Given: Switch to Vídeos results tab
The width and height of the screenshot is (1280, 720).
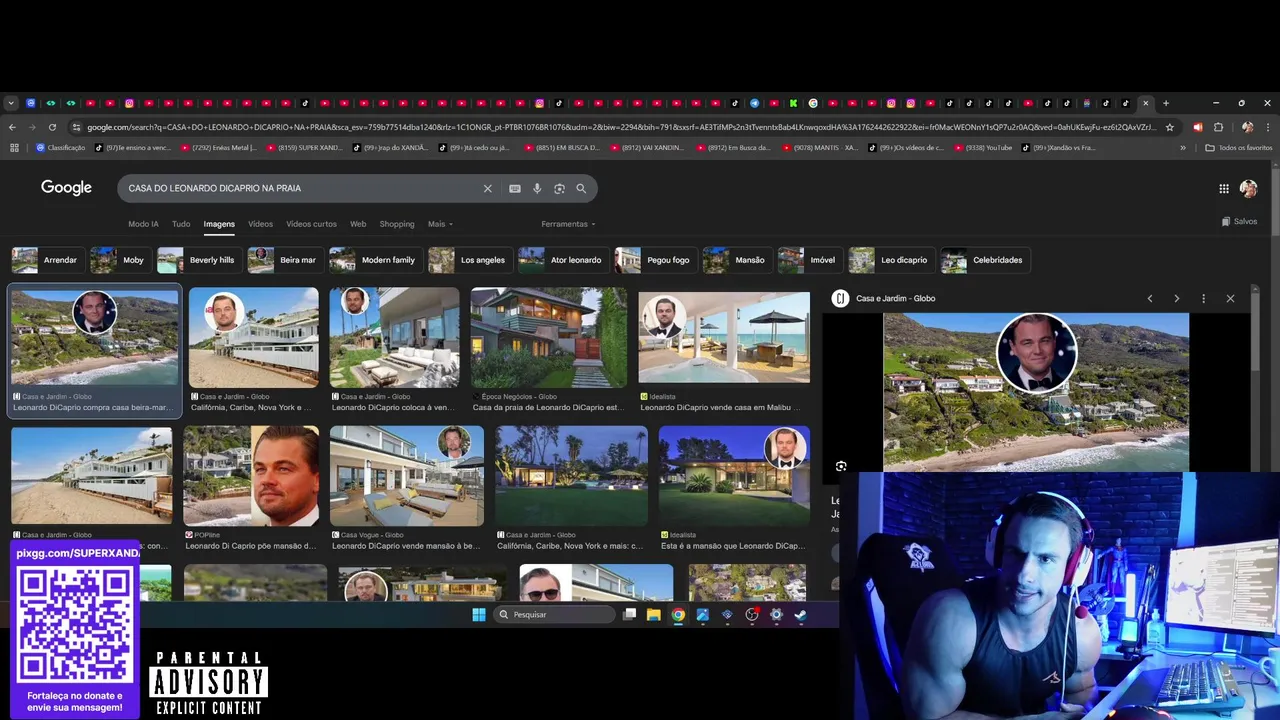Looking at the screenshot, I should [260, 224].
